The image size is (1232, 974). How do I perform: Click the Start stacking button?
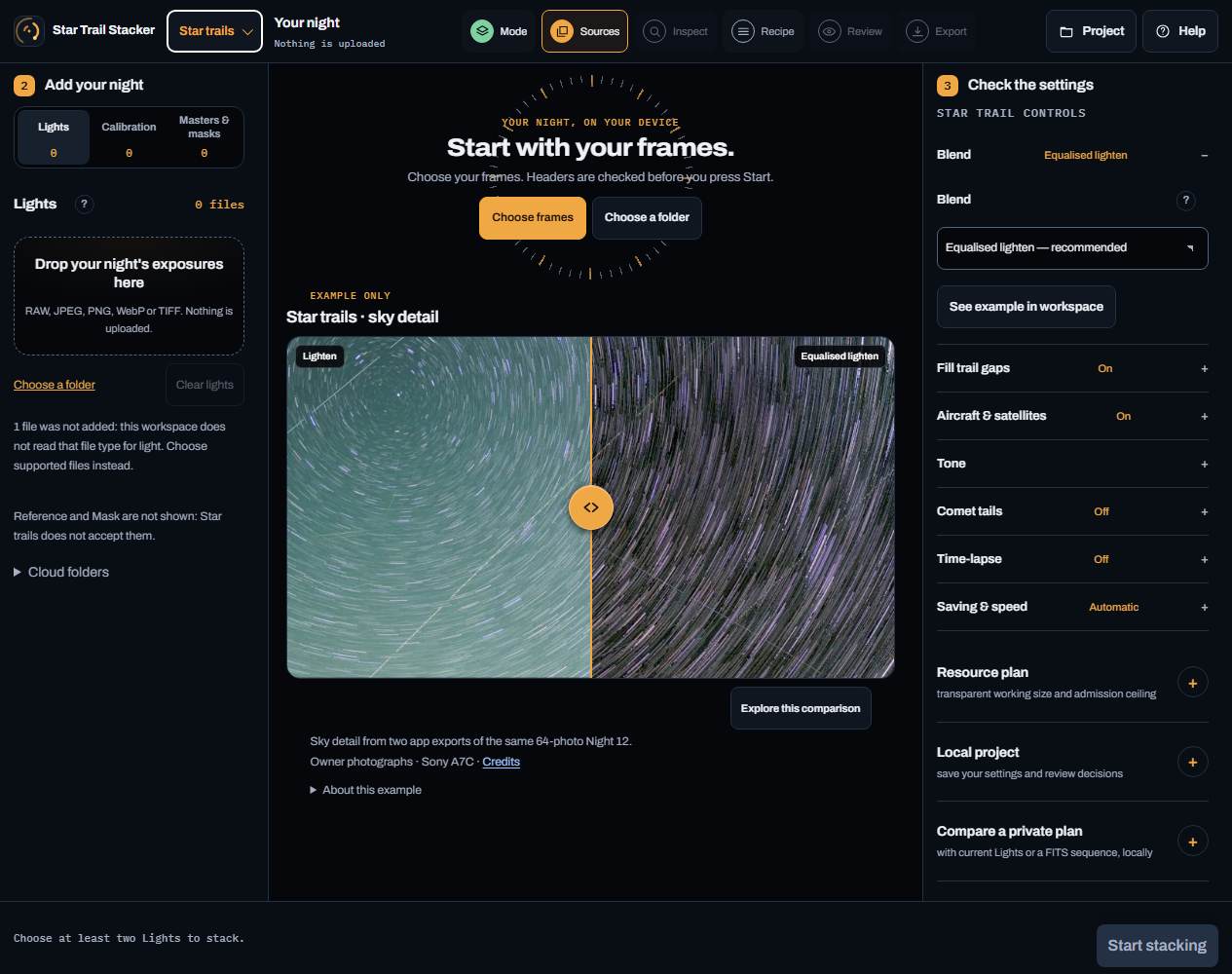tap(1157, 946)
